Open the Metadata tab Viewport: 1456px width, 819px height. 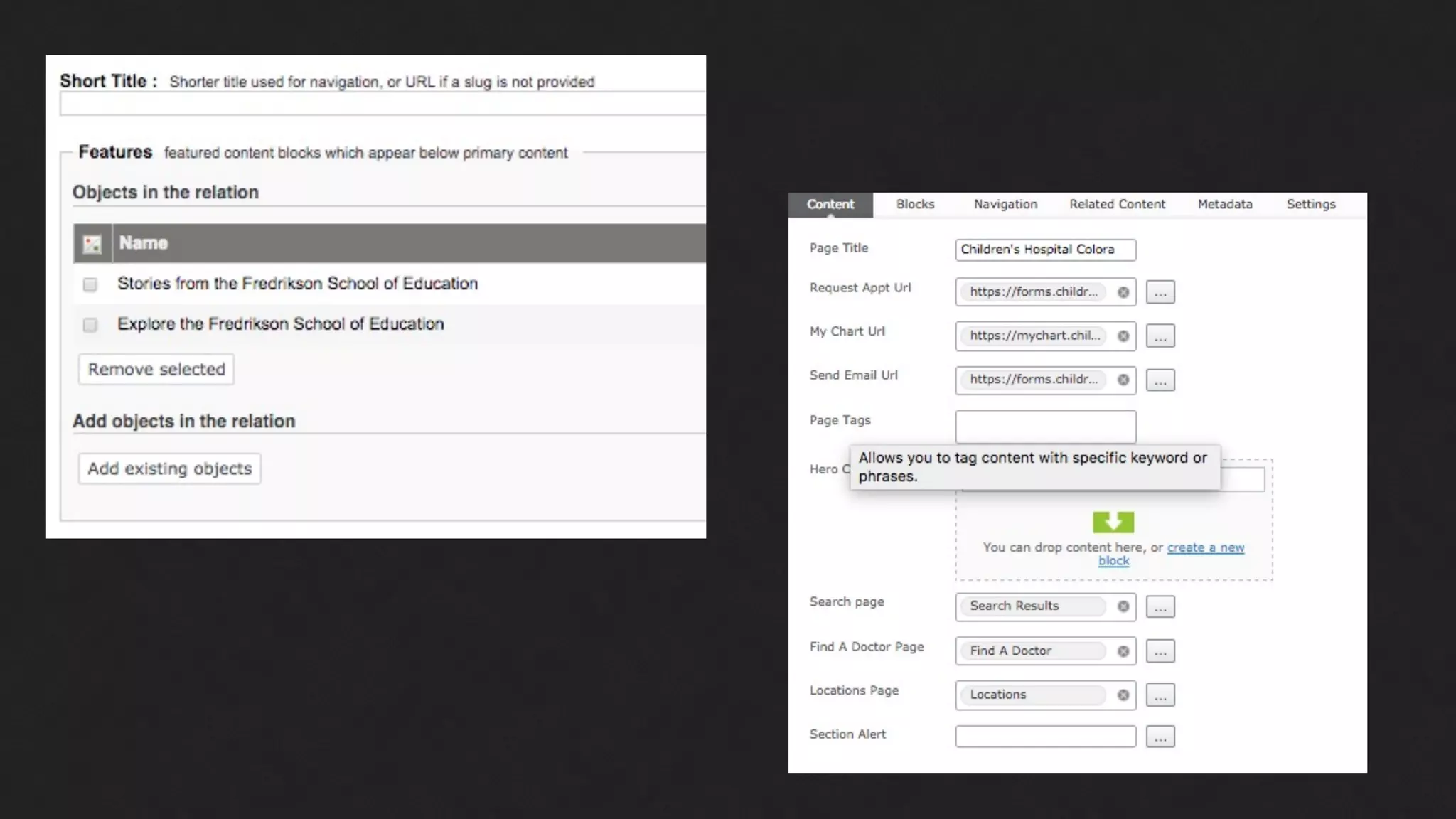(1224, 204)
